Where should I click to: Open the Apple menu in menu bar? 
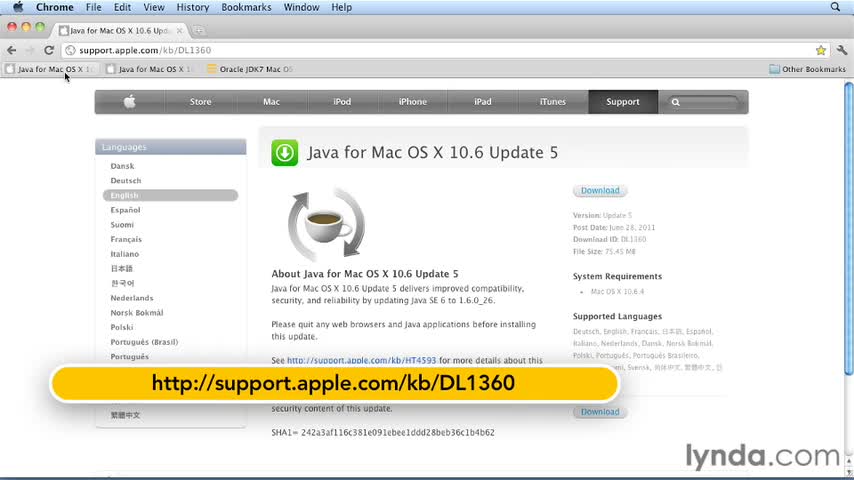[18, 7]
